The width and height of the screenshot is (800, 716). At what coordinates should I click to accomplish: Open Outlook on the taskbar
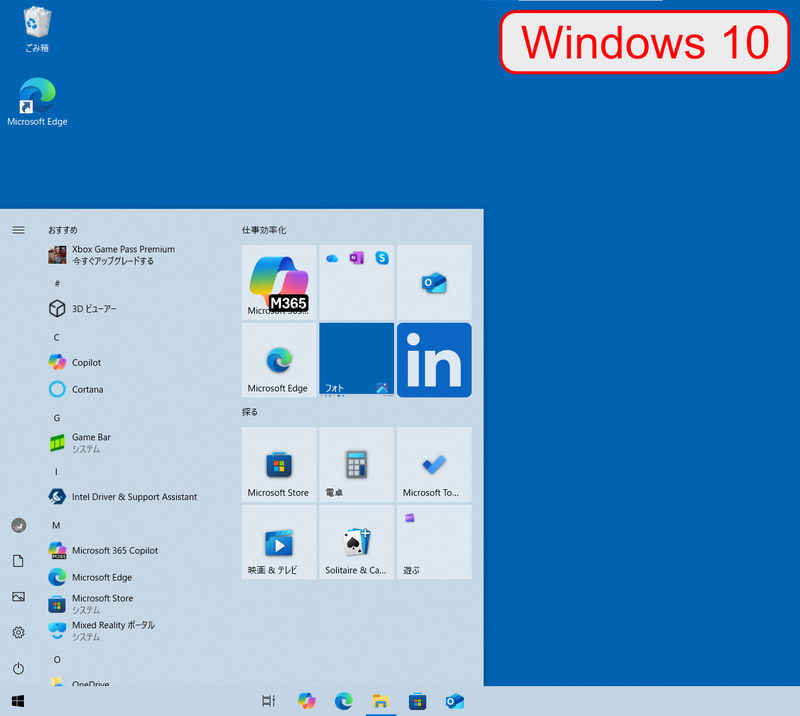coord(454,701)
